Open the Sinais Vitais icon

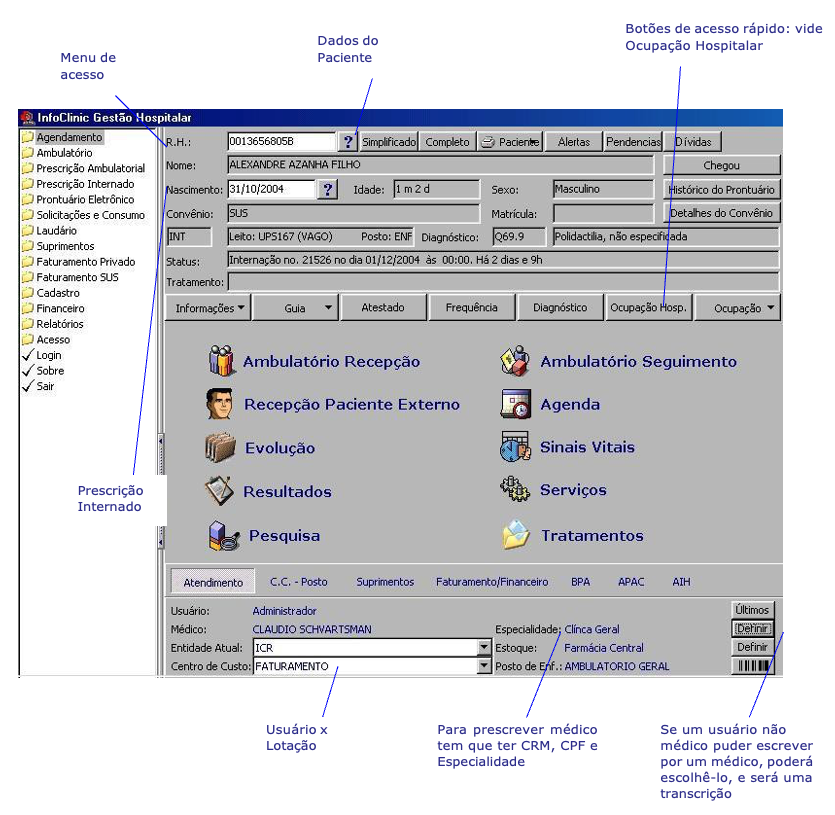pos(515,447)
